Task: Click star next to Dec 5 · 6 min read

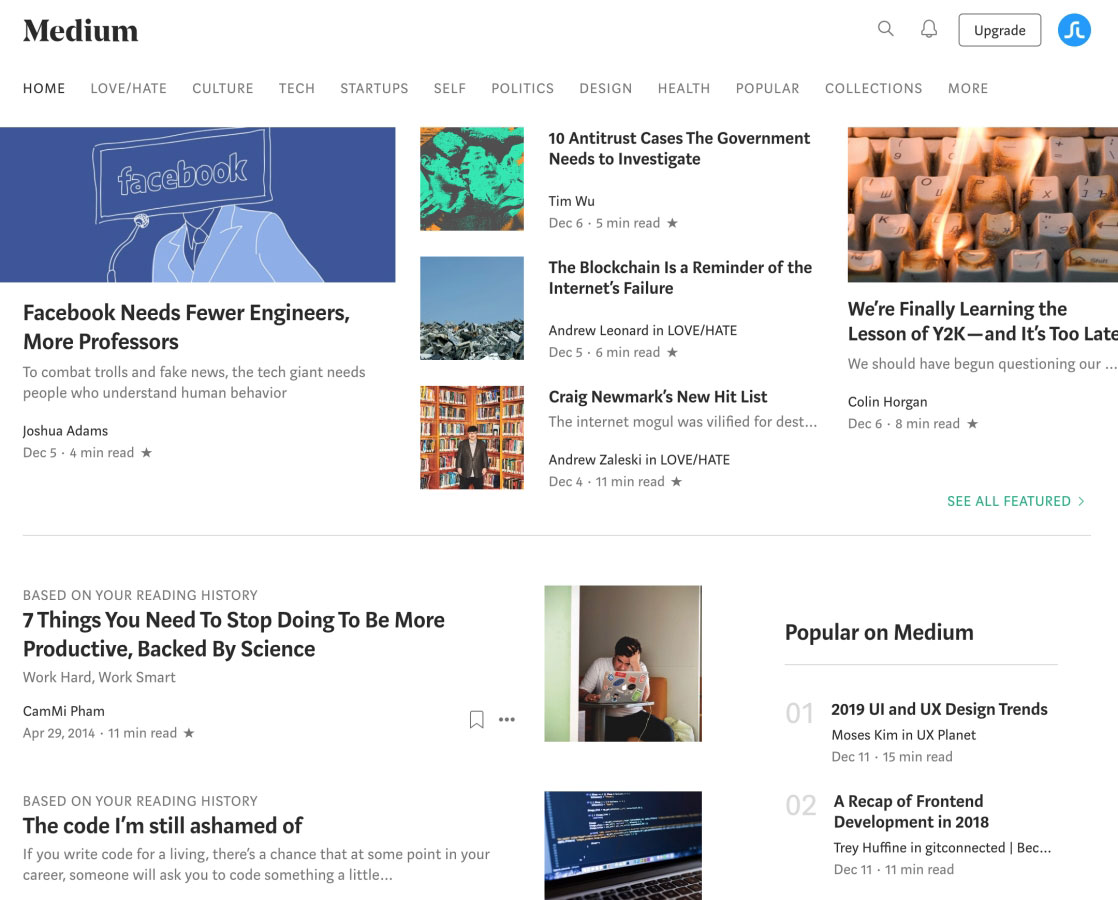Action: point(672,352)
